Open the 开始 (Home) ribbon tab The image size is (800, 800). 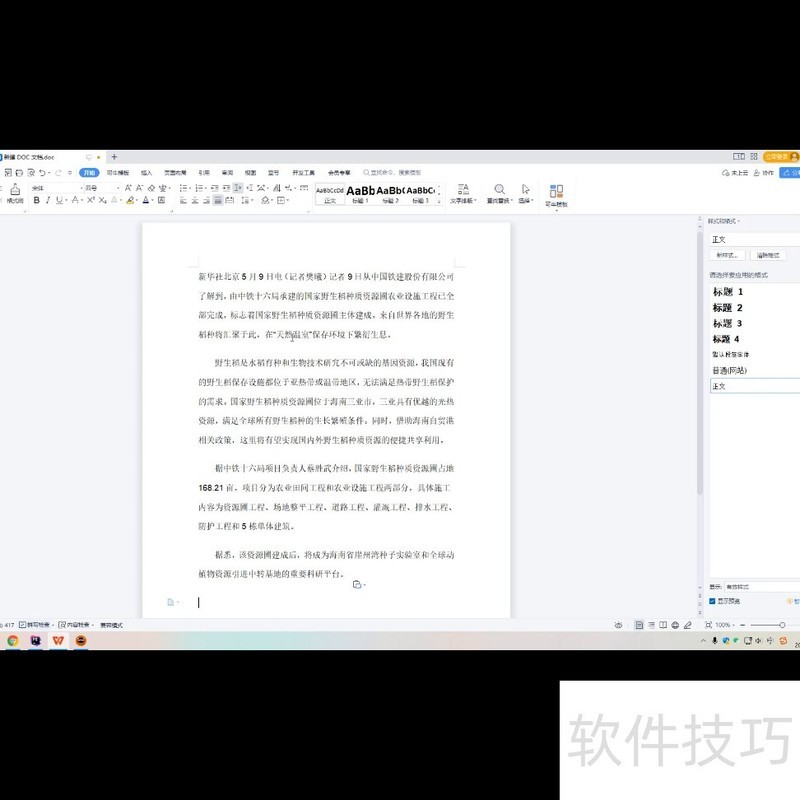point(89,172)
